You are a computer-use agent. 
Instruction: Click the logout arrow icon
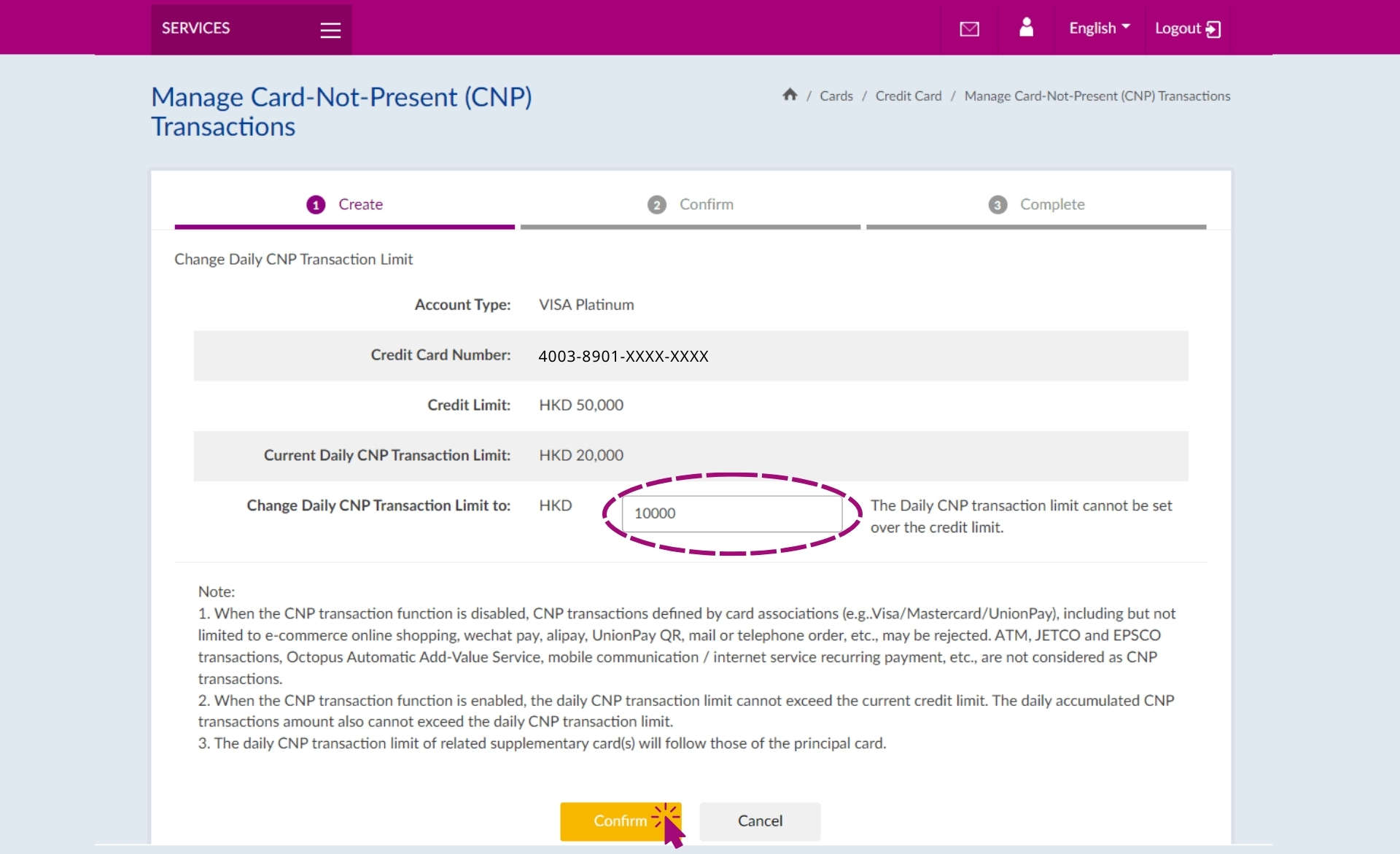[1213, 29]
